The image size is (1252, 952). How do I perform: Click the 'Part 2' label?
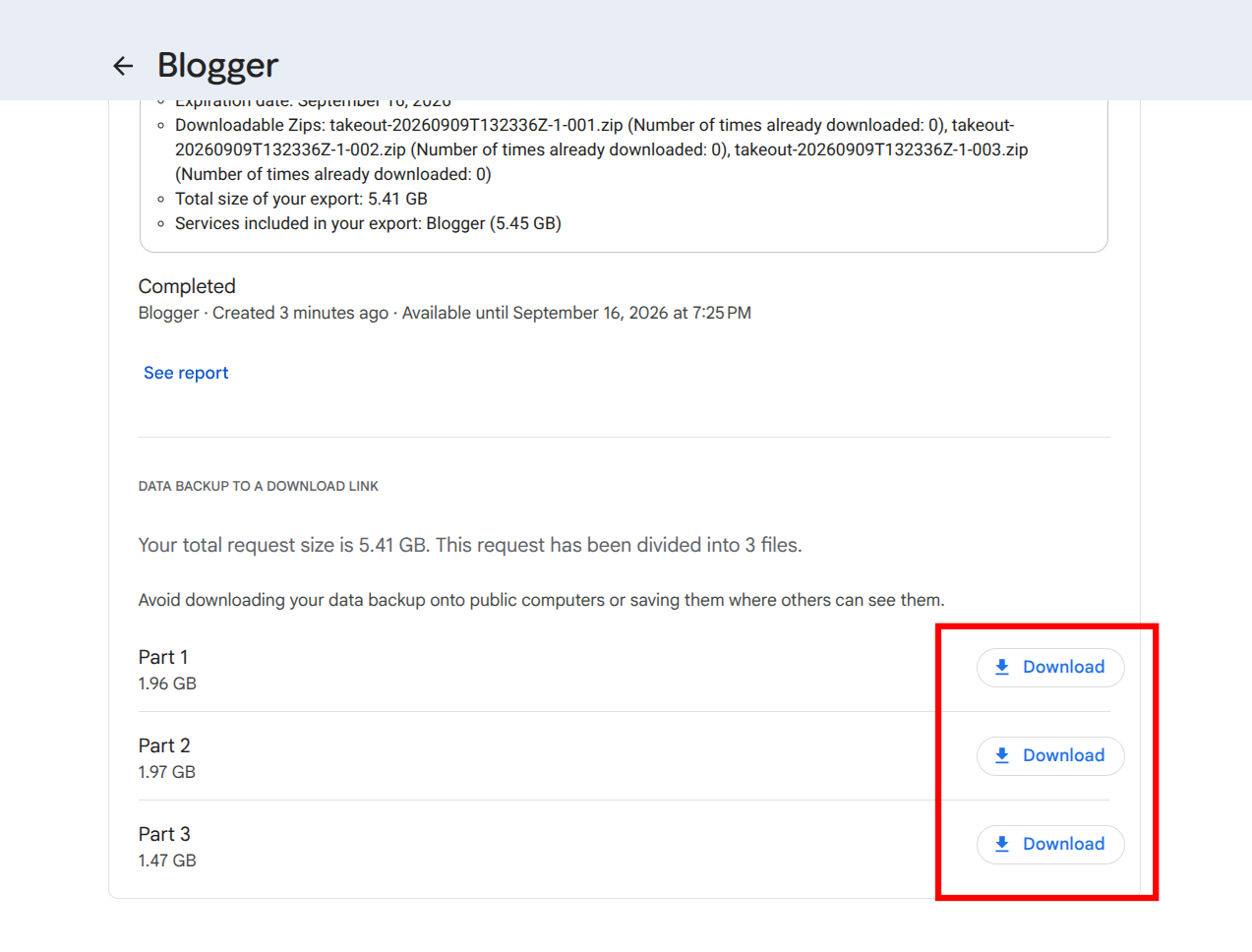pyautogui.click(x=164, y=745)
